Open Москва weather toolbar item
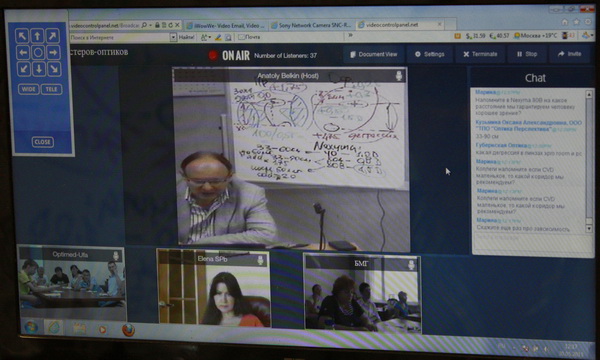Viewport: 600px width, 360px height. point(535,36)
